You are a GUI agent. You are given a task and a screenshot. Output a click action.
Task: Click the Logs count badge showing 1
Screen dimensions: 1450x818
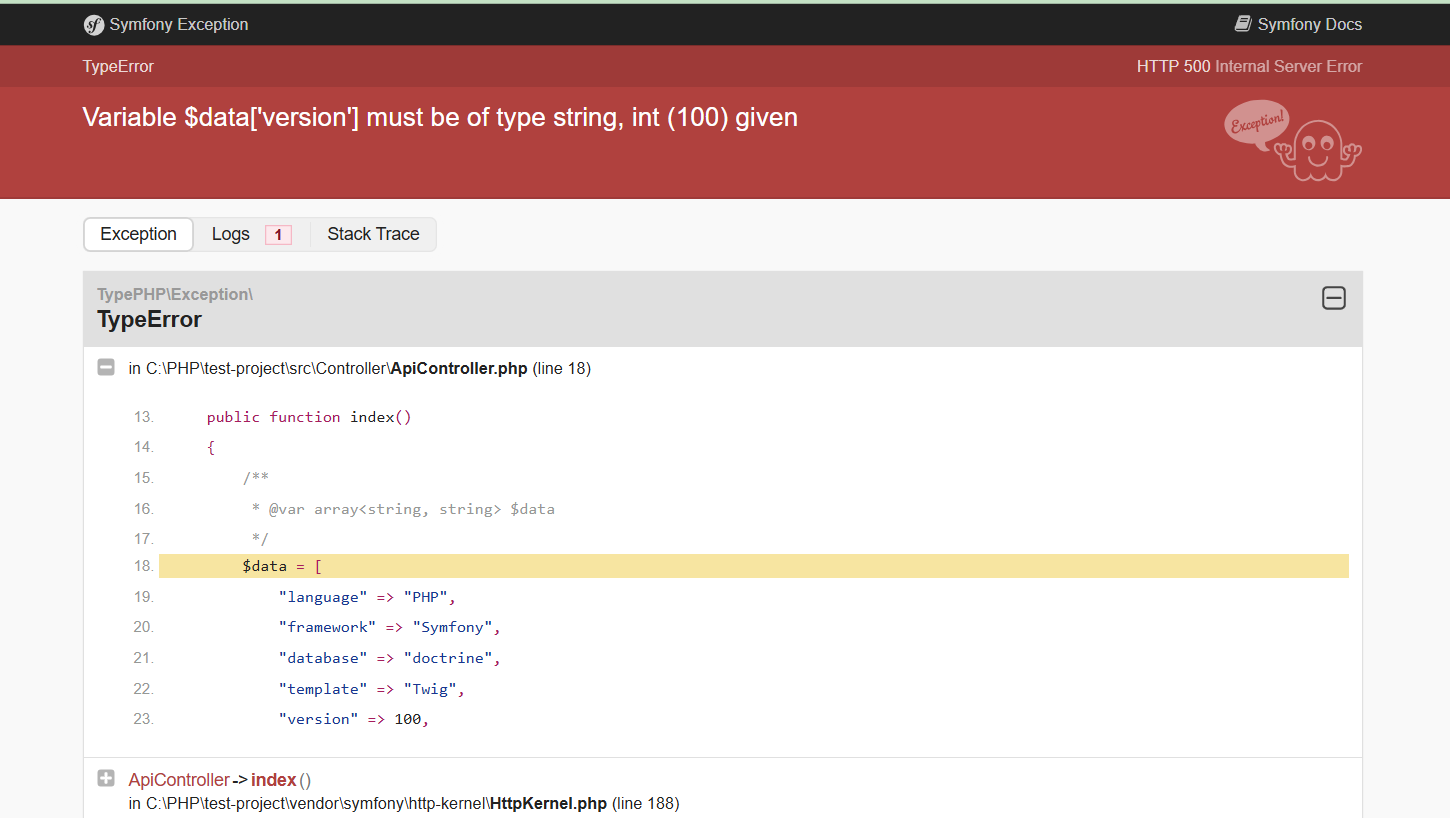278,235
